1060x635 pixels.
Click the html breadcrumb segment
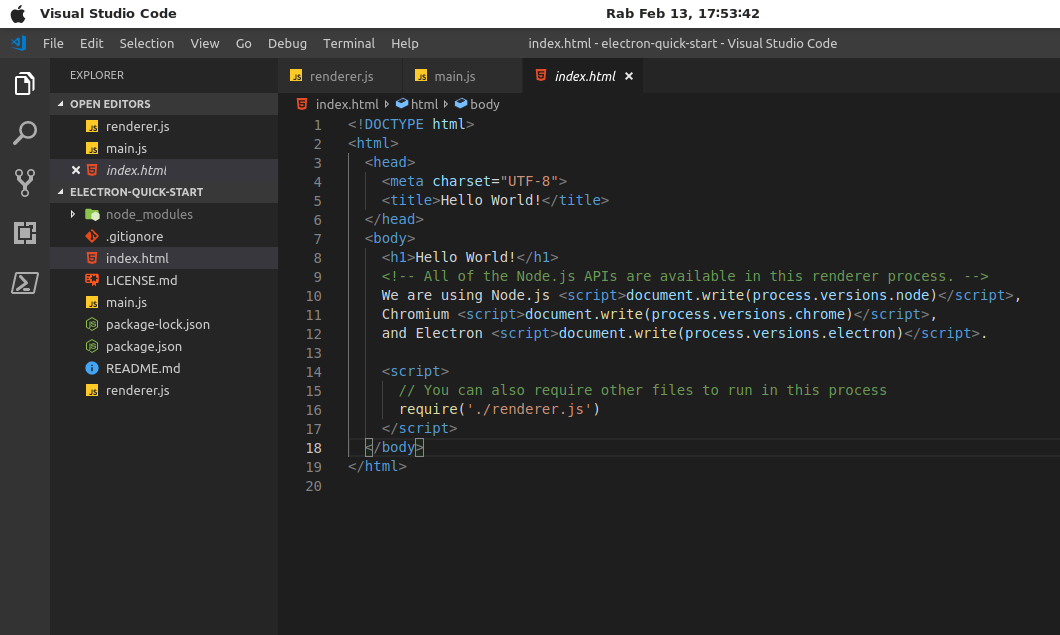(425, 104)
